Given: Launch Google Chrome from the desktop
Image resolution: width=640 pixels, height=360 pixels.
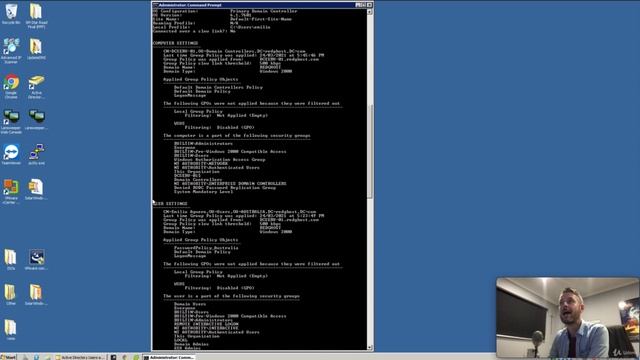Looking at the screenshot, I should tap(11, 86).
